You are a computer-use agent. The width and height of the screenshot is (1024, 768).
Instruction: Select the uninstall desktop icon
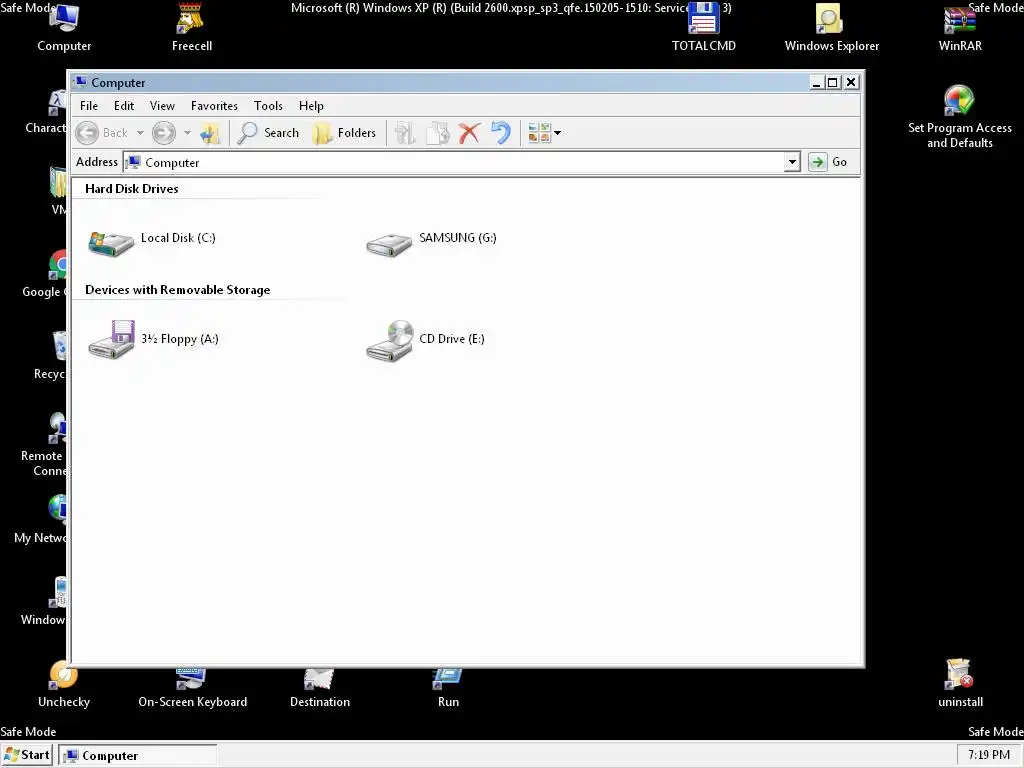tap(959, 683)
